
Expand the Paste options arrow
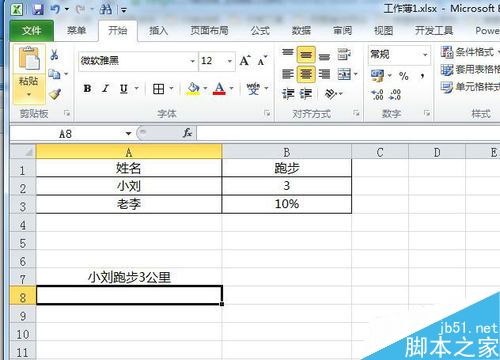click(29, 94)
